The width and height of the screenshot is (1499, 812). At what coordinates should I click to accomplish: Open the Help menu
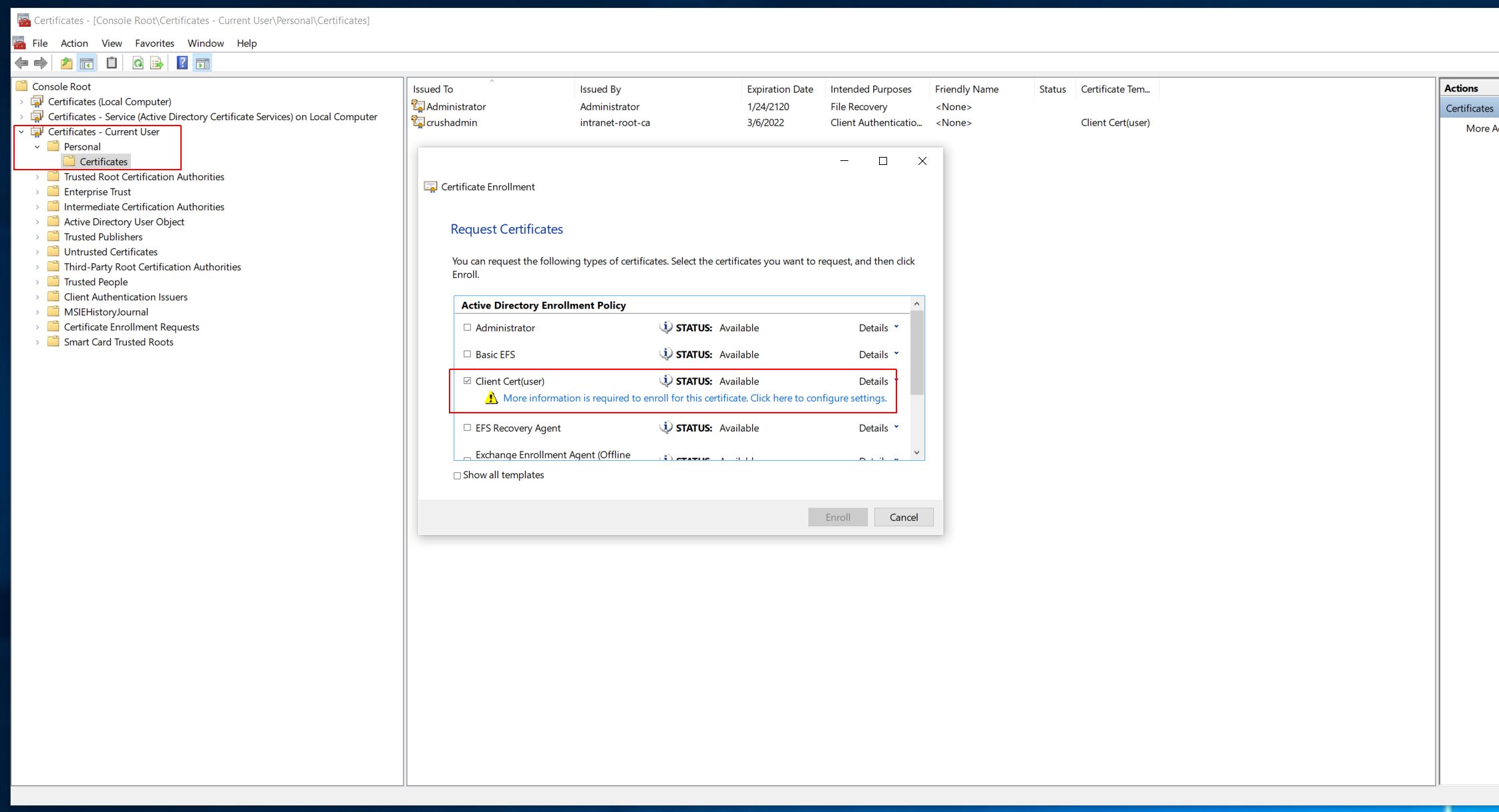point(246,43)
